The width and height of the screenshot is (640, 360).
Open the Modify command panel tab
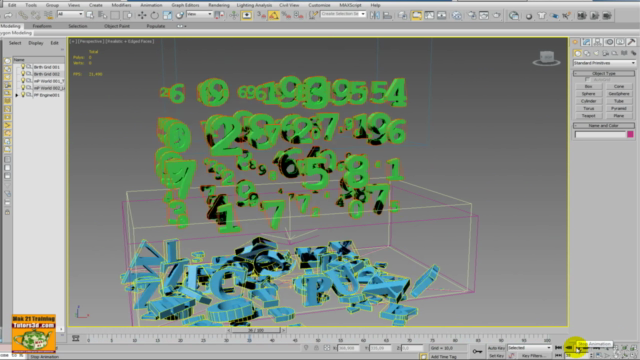click(587, 42)
